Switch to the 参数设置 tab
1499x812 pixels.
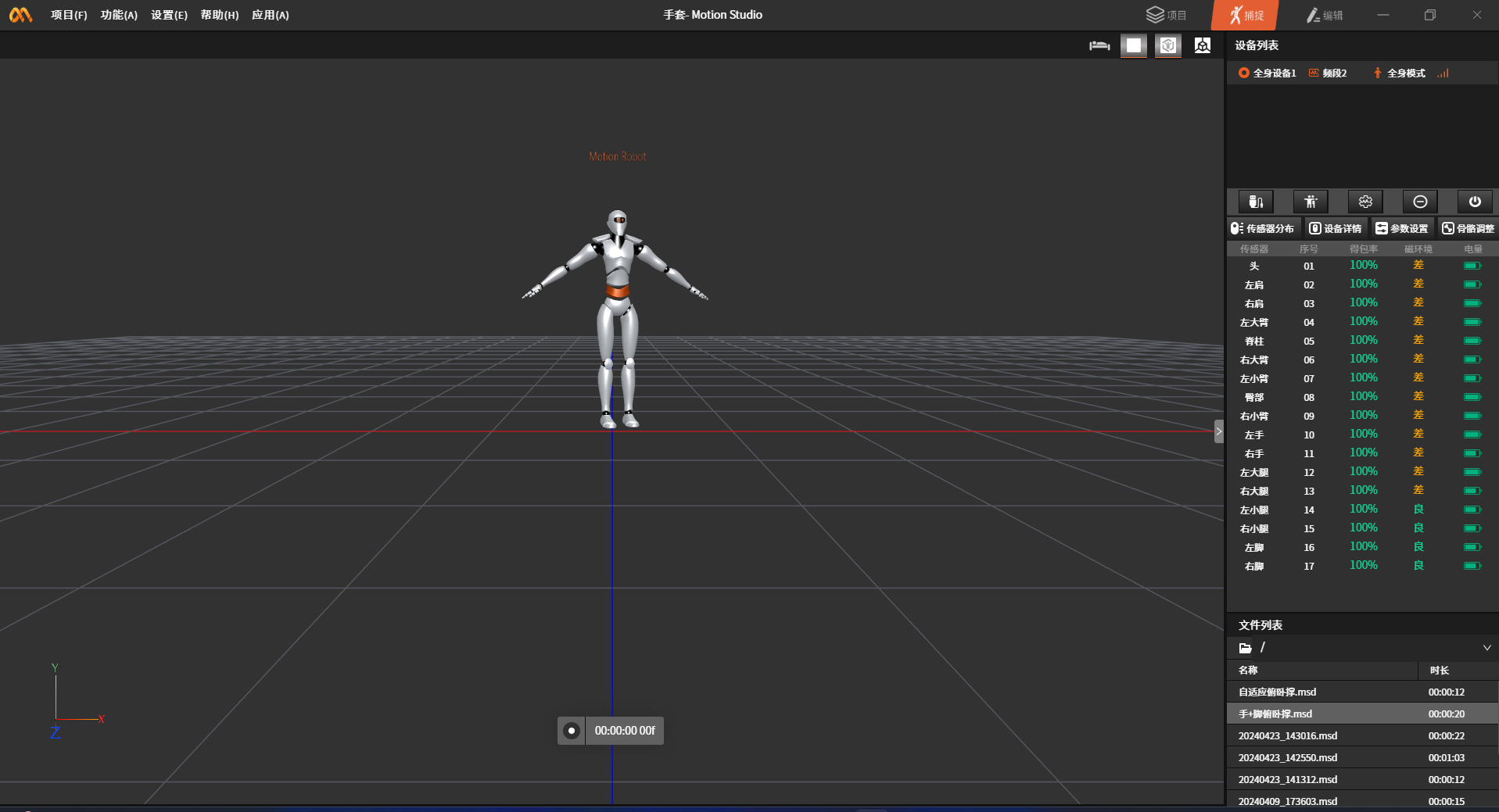[x=1402, y=228]
